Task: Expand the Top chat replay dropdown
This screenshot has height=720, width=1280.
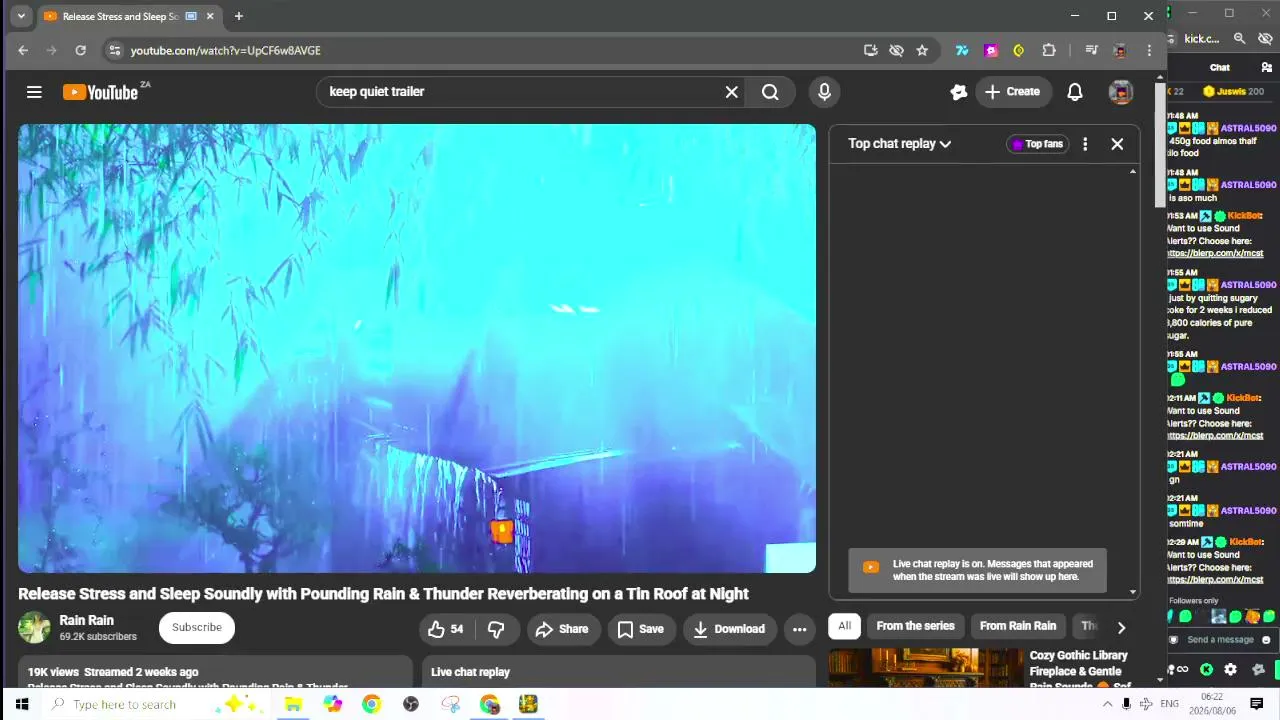Action: pyautogui.click(x=900, y=144)
